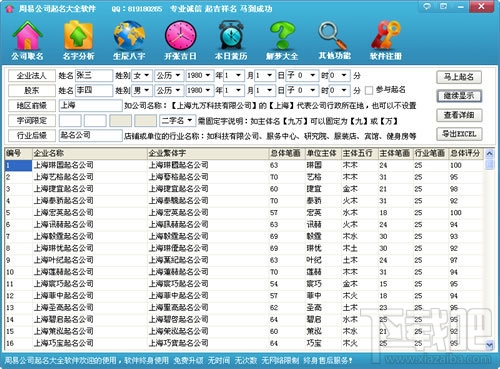Open the 企业法人 gender dropdown
The width and height of the screenshot is (500, 369).
point(142,76)
